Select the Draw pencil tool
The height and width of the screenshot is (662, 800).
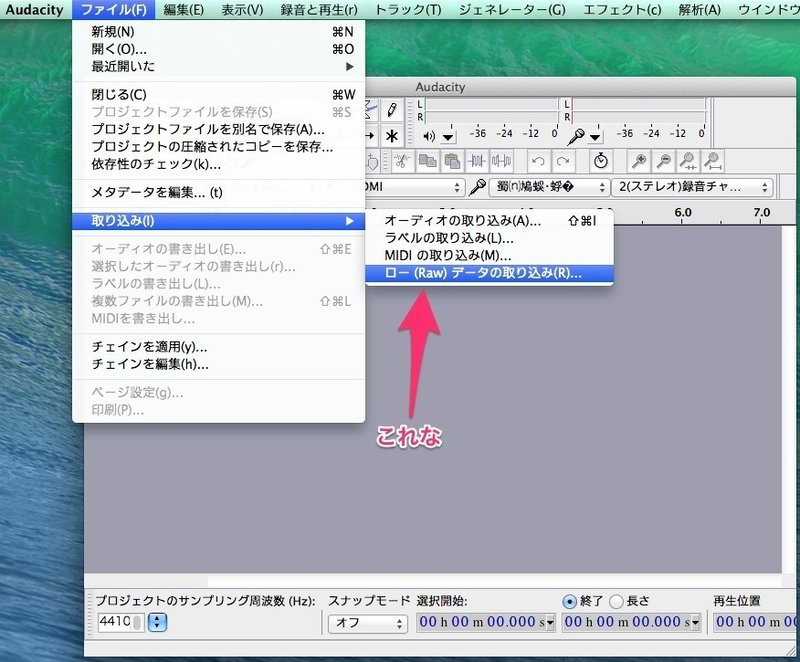click(x=392, y=109)
